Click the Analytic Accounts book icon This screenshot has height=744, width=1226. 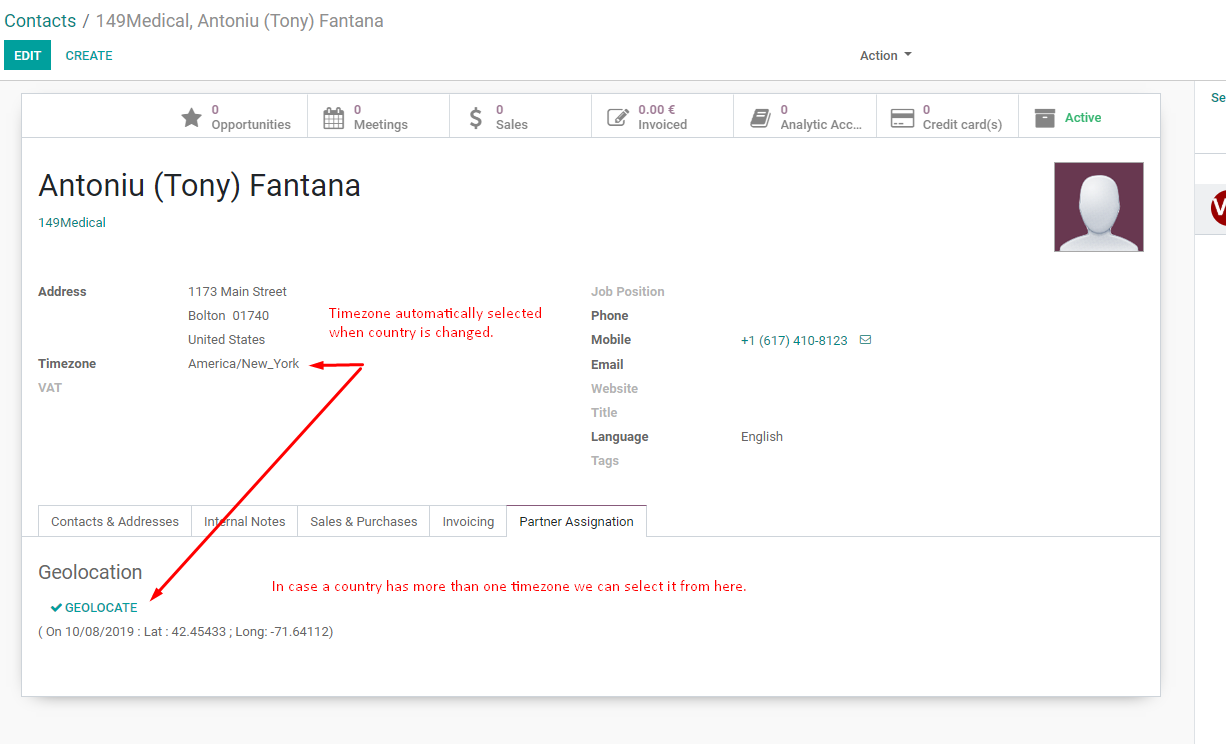pyautogui.click(x=761, y=118)
